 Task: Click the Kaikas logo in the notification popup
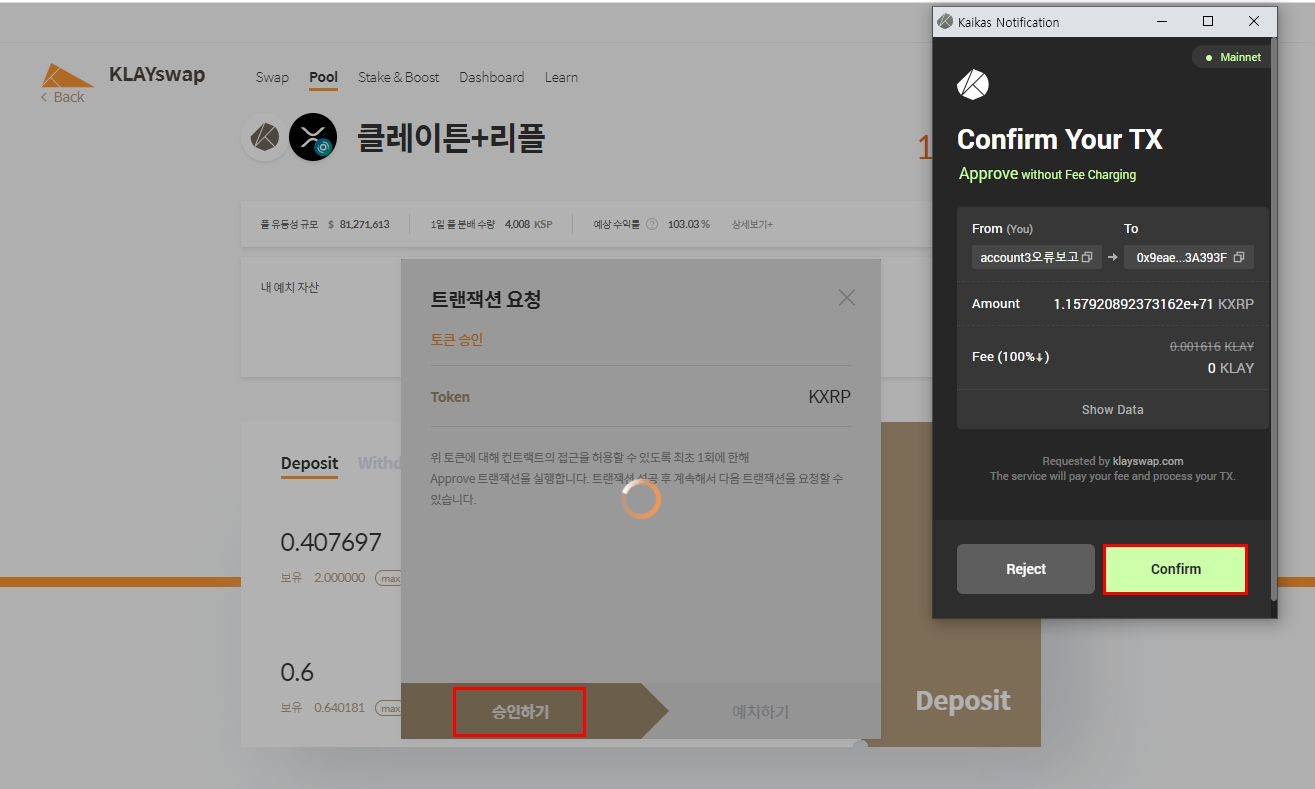(972, 86)
